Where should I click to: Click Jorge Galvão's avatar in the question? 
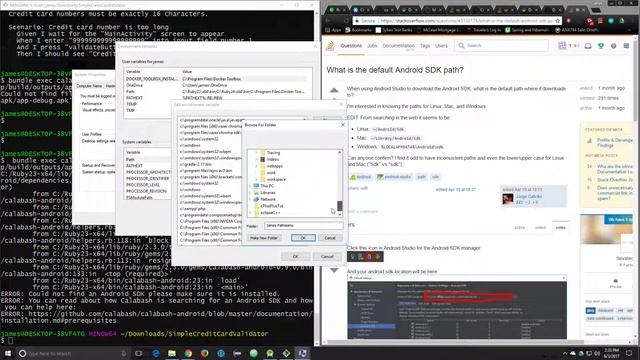pos(507,199)
